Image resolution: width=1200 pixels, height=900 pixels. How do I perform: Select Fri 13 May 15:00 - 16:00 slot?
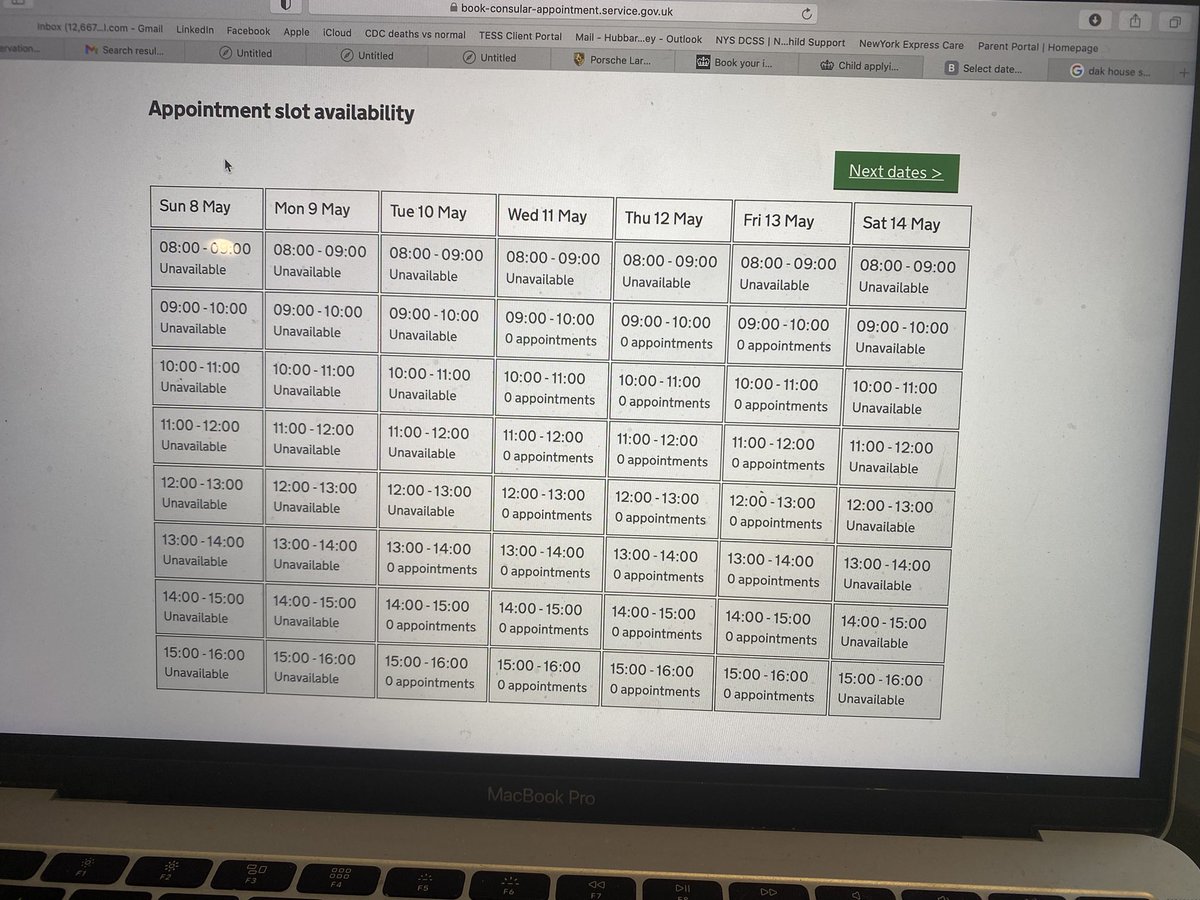tap(772, 685)
